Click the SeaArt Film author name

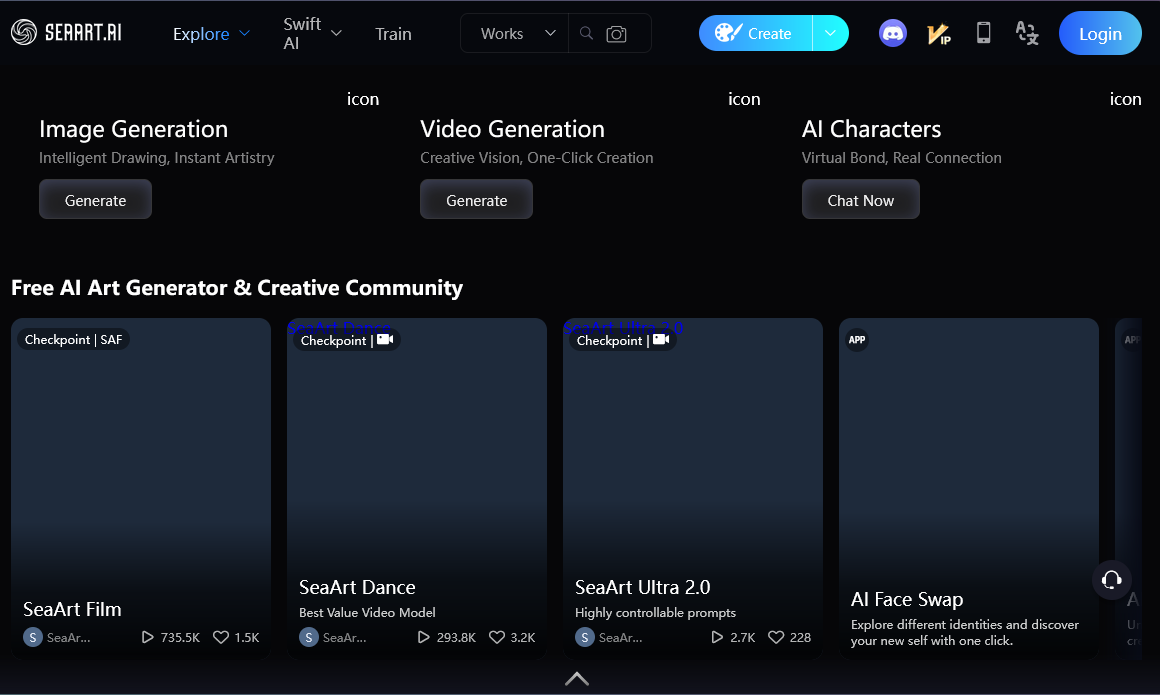pos(69,637)
